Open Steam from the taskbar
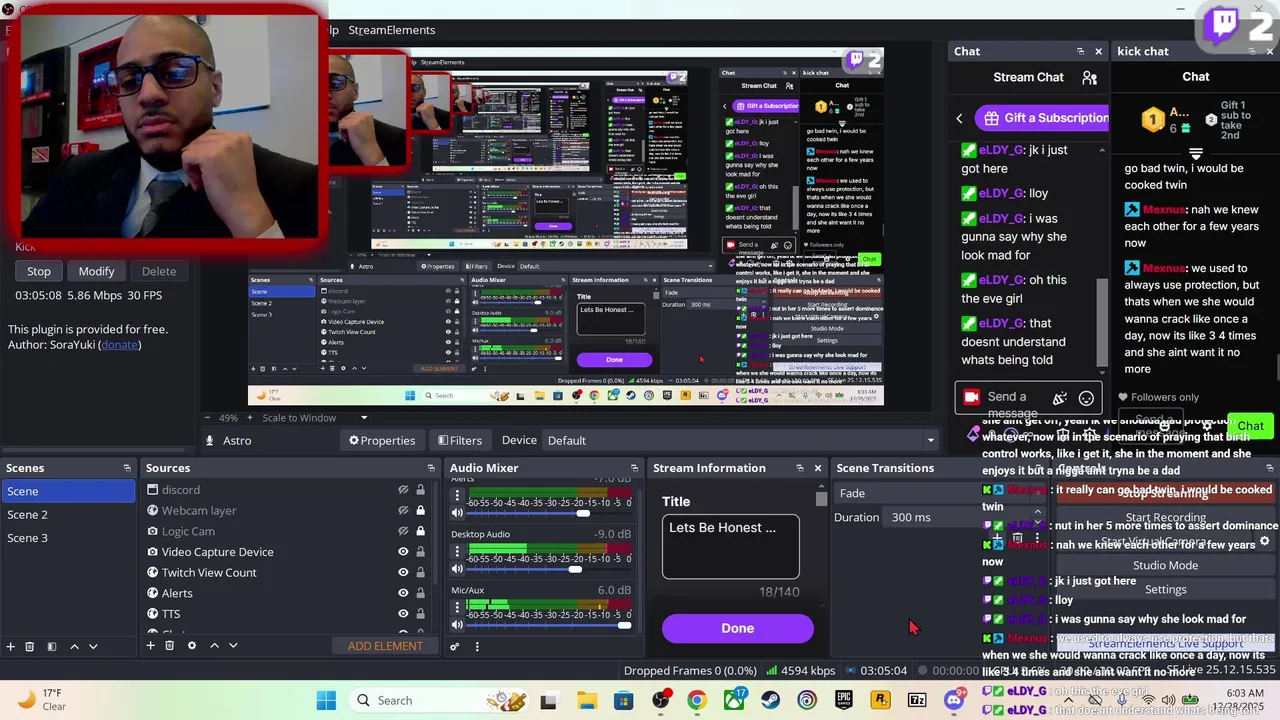This screenshot has width=1280, height=720. pyautogui.click(x=770, y=700)
